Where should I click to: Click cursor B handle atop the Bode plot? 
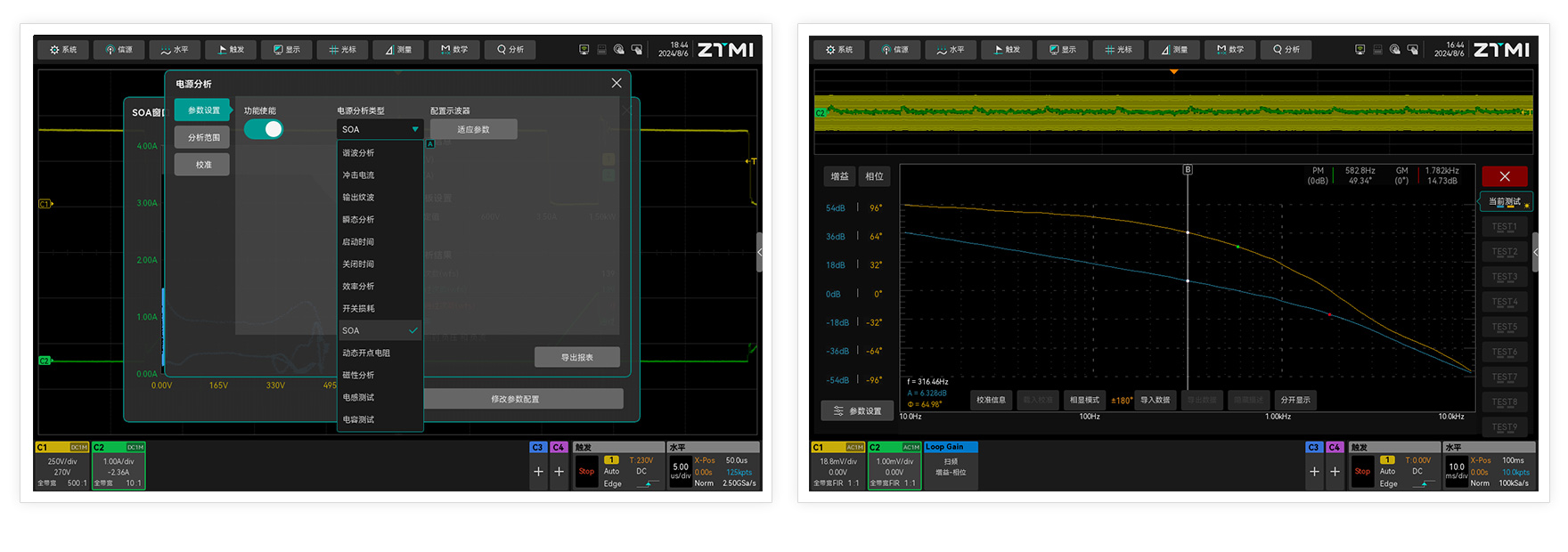tap(1188, 169)
